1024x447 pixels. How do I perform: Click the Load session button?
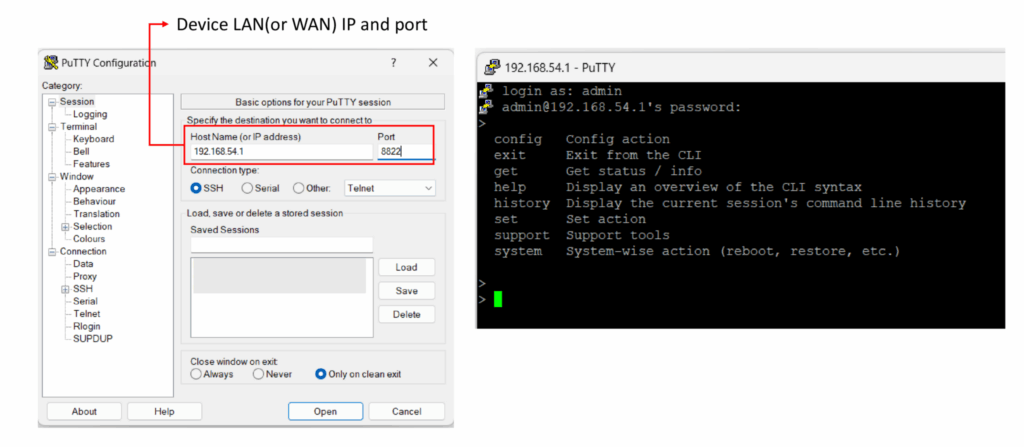coord(406,267)
